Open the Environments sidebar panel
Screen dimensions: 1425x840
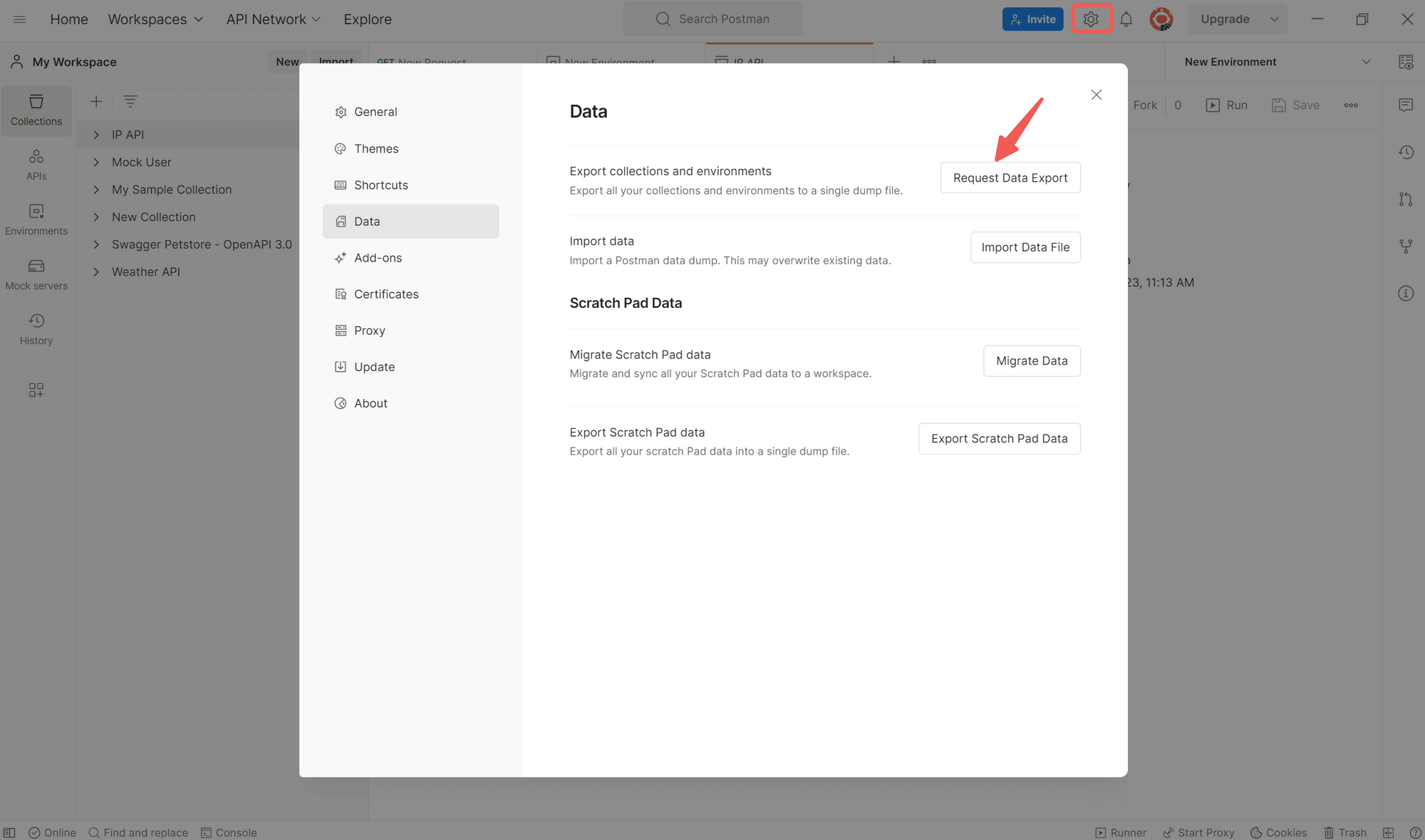(x=36, y=219)
